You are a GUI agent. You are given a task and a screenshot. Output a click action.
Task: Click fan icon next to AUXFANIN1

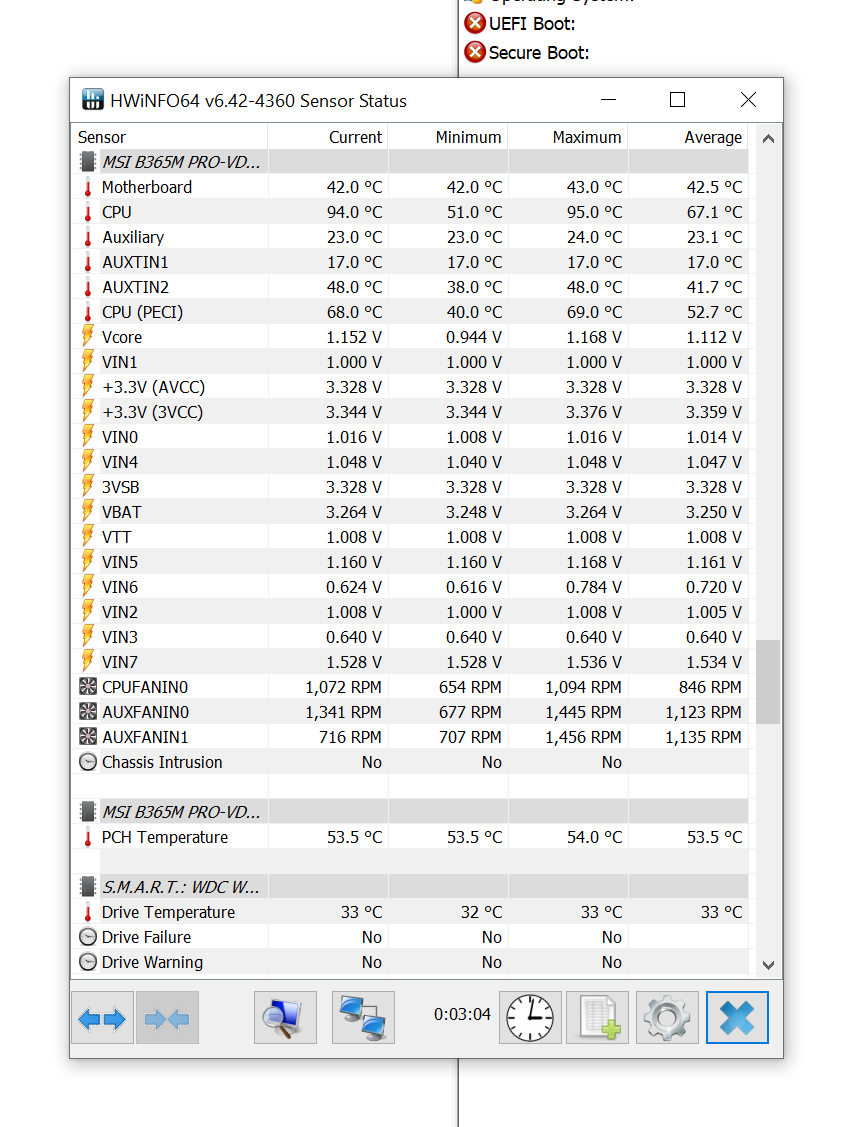coord(88,737)
